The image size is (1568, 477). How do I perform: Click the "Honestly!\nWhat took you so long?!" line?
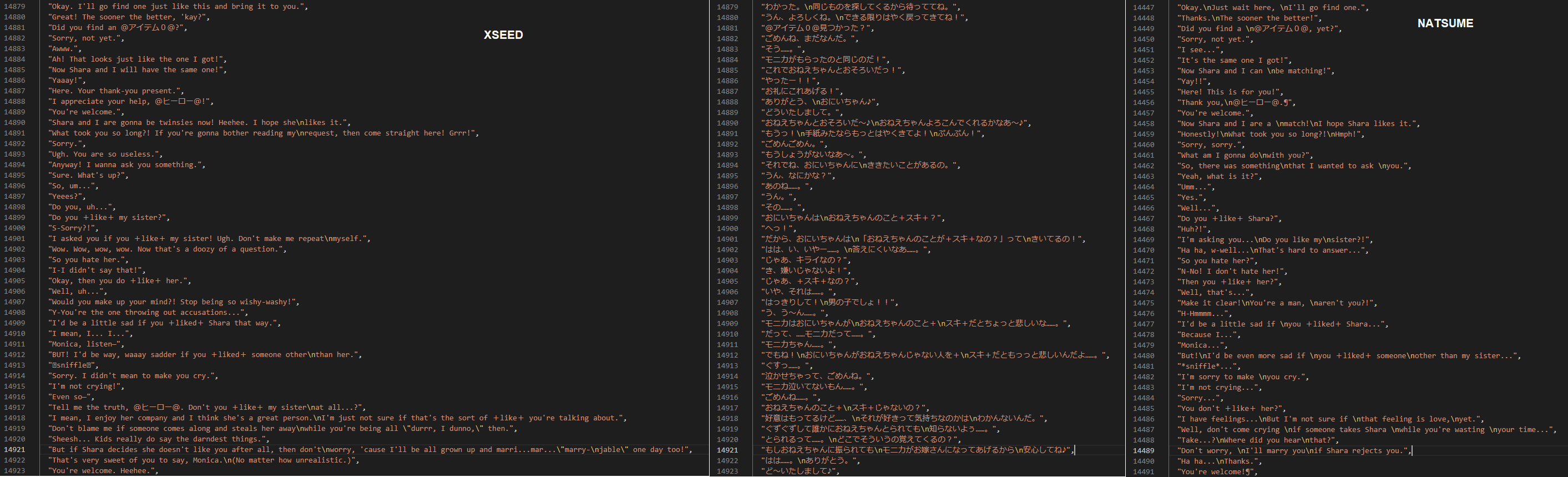pos(1271,134)
